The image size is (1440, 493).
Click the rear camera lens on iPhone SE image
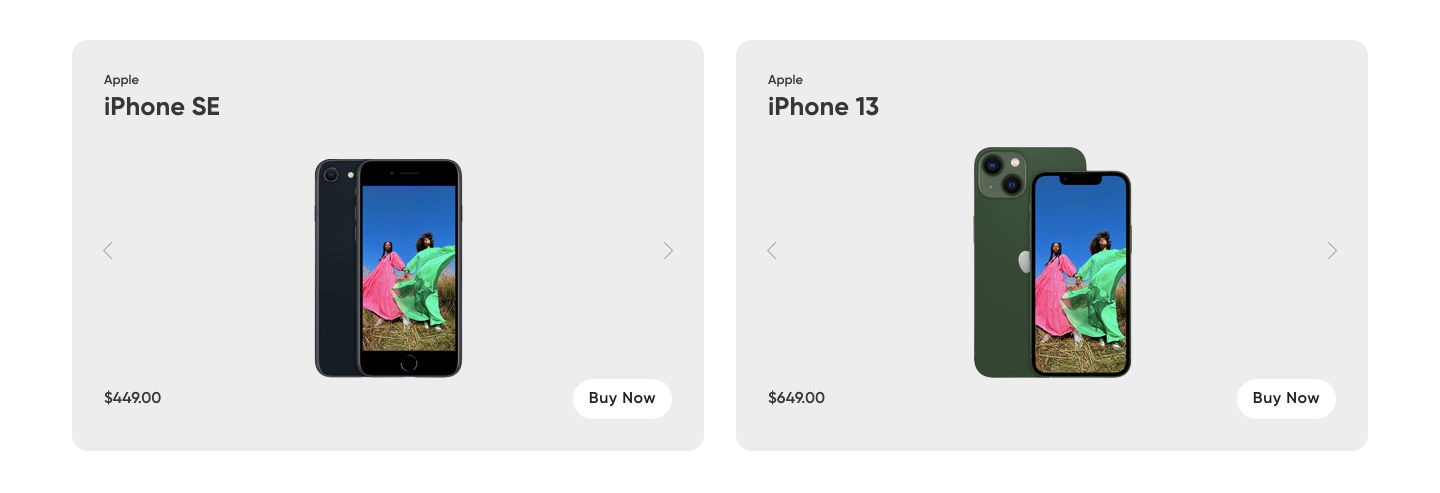coord(331,174)
